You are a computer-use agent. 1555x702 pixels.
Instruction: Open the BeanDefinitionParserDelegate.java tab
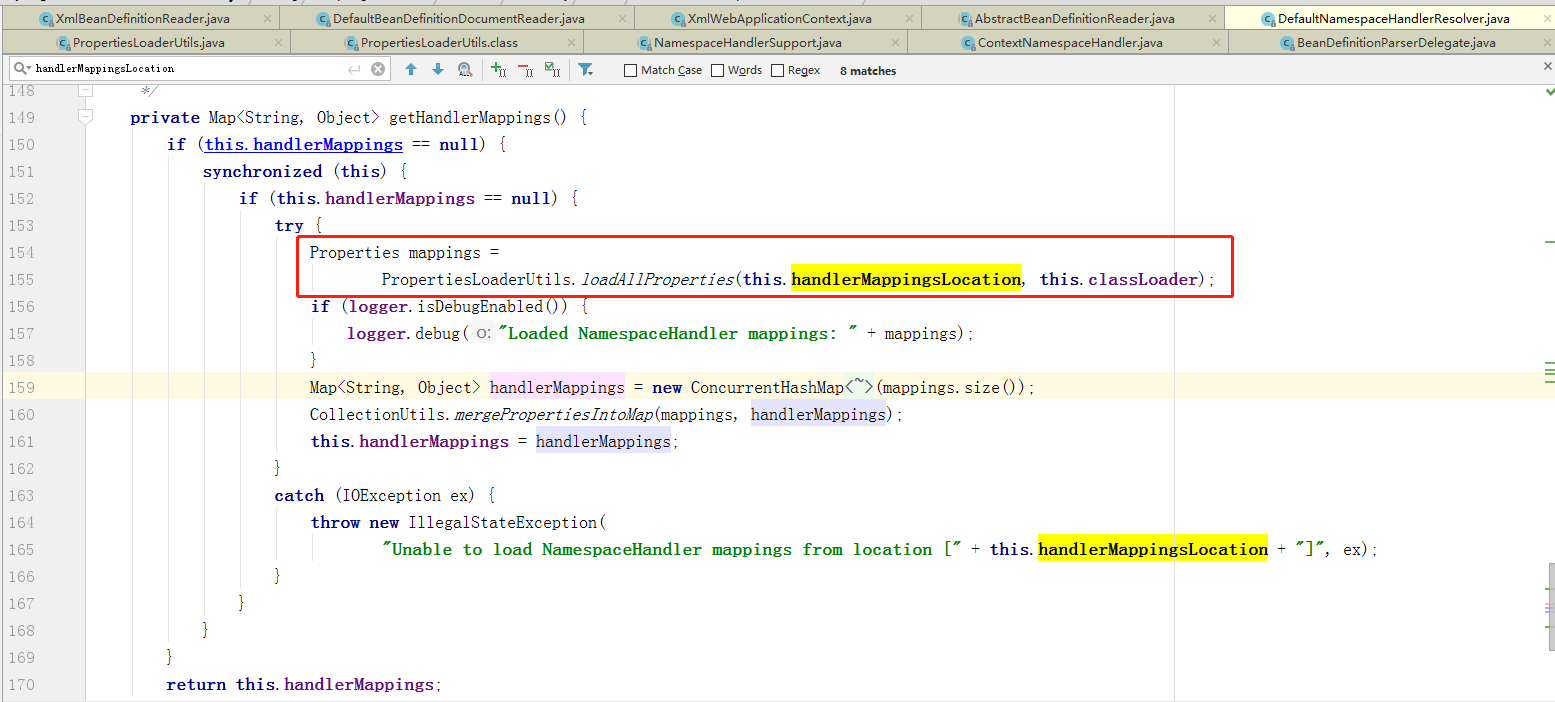(1392, 42)
